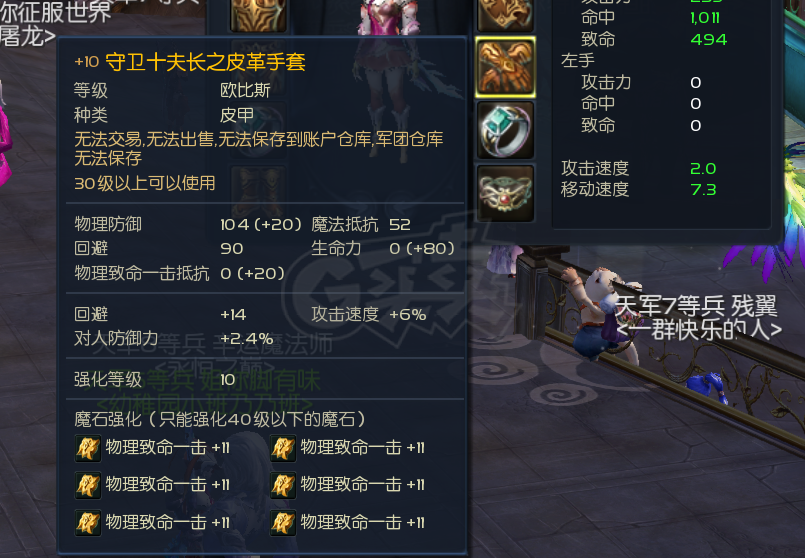Click the shoulder armor slot above the gloves
805x558 pixels.
coord(506,15)
